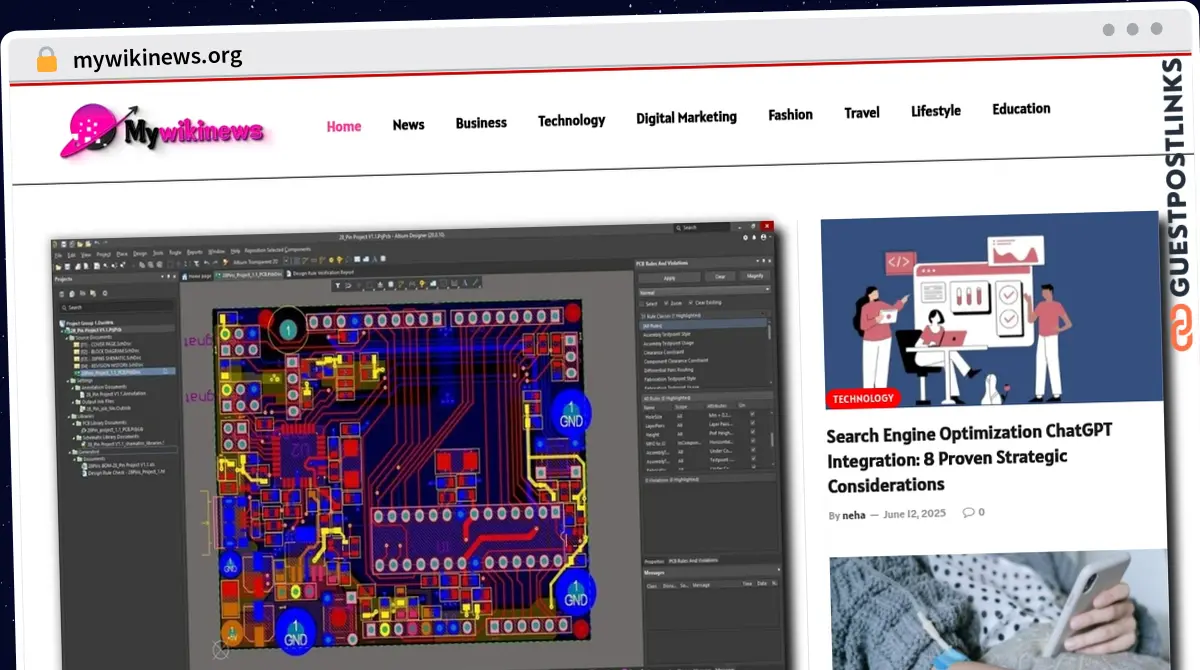Select Education in the top menu
The height and width of the screenshot is (670, 1200).
pos(1021,109)
